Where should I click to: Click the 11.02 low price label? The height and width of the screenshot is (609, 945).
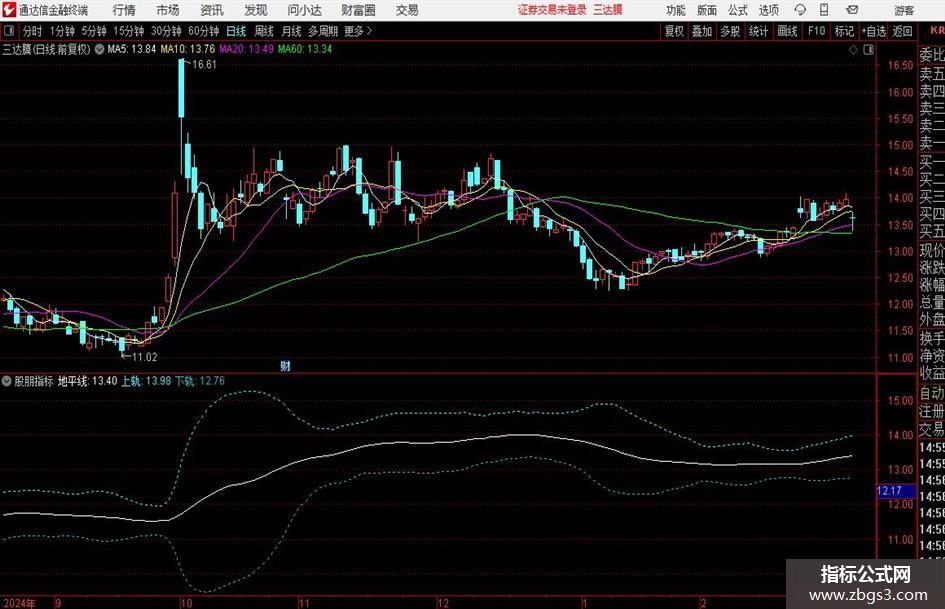[x=145, y=357]
